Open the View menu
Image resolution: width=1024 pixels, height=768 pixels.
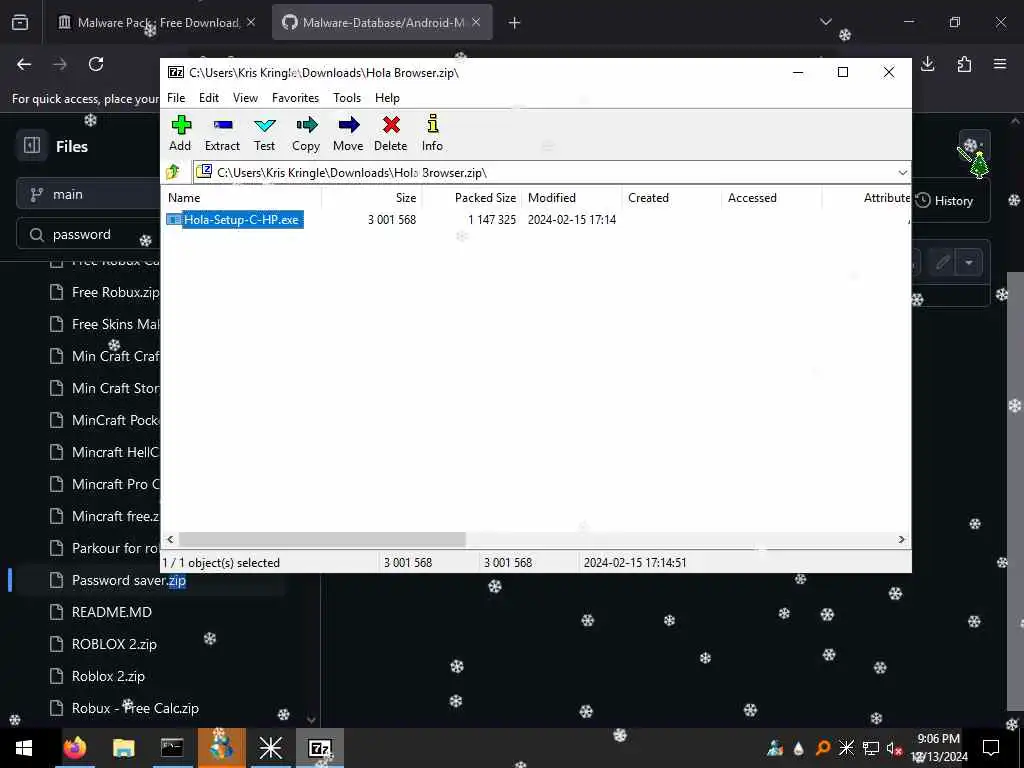click(x=246, y=98)
